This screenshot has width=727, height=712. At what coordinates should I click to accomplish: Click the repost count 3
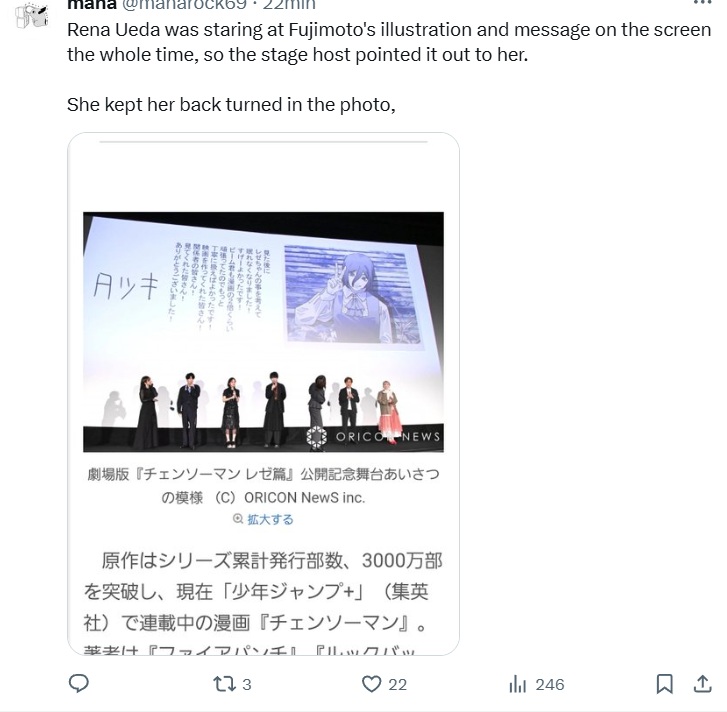[247, 685]
